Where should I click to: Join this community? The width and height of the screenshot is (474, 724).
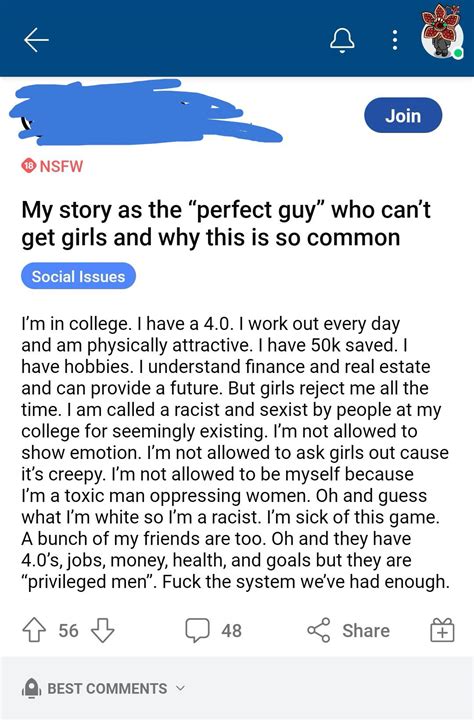[403, 115]
